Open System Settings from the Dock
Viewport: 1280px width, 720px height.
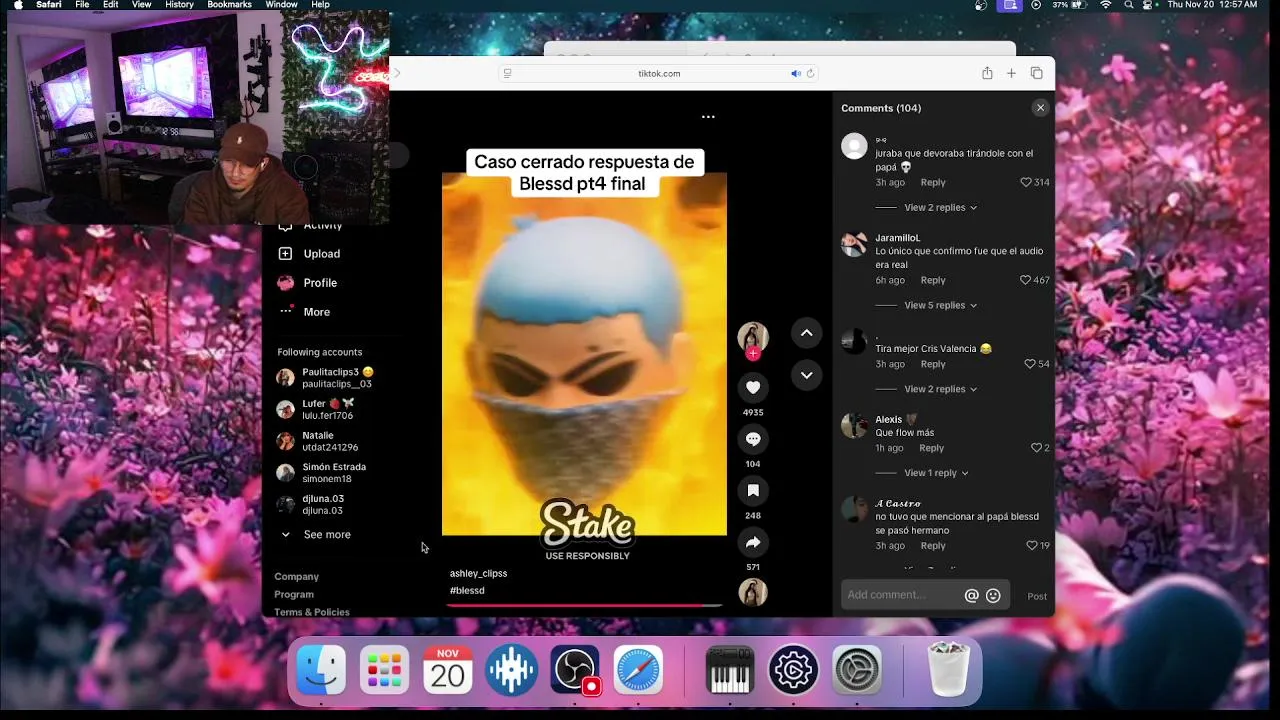[857, 669]
